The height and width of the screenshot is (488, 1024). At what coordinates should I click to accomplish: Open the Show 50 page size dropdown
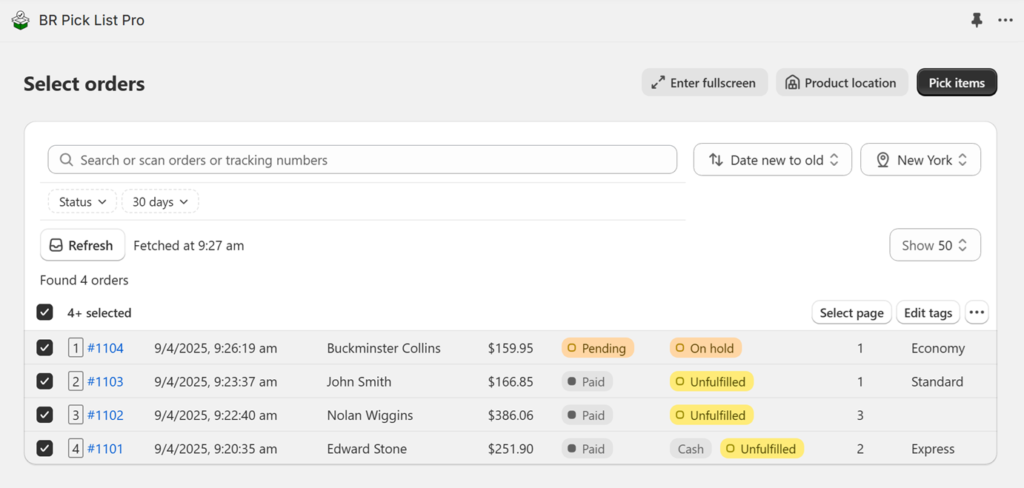coord(935,245)
